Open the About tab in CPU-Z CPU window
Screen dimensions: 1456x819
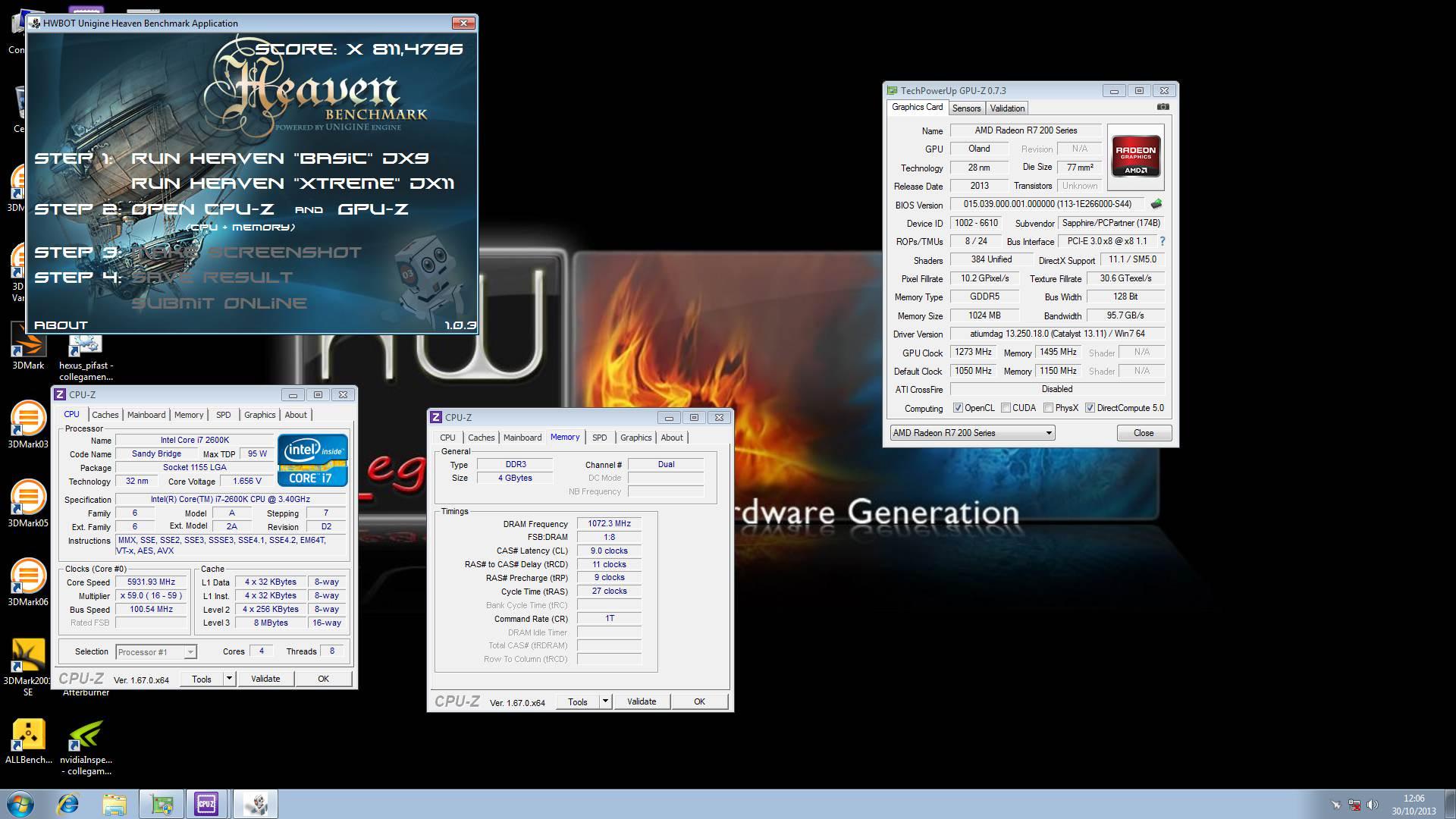[x=296, y=415]
